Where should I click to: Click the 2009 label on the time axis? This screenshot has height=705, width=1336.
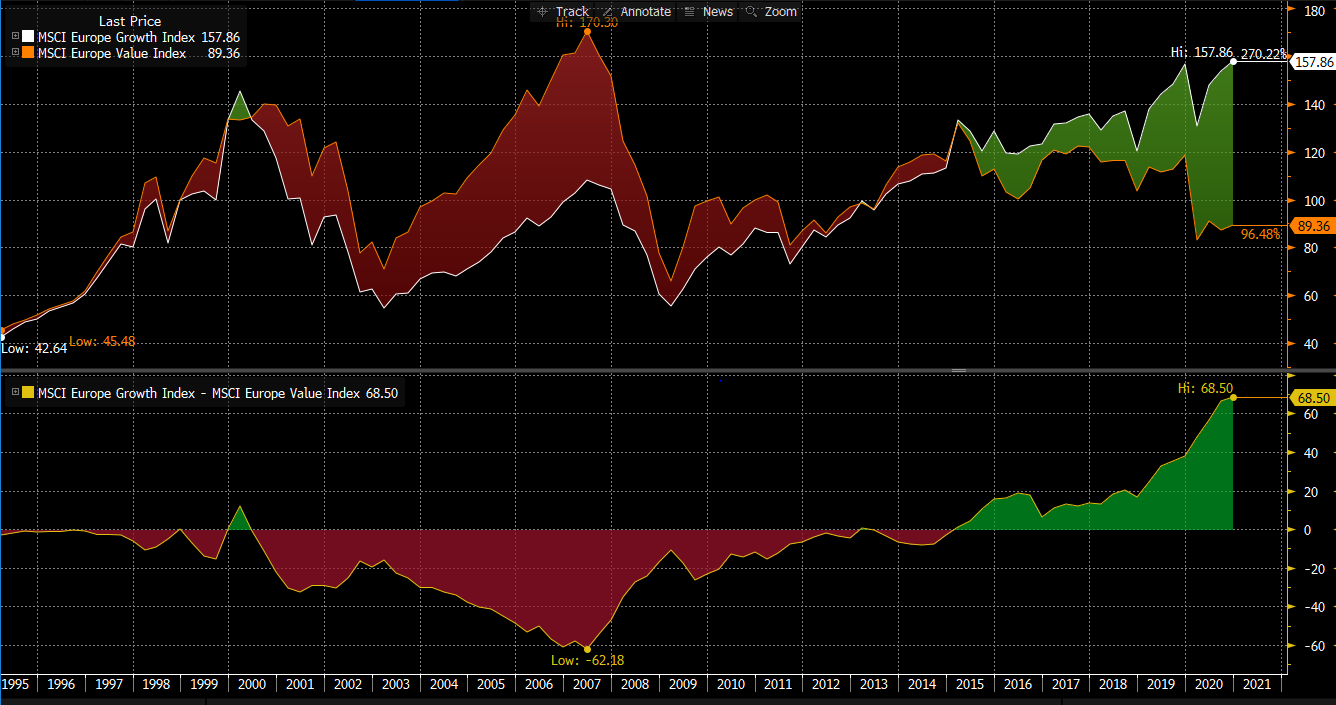pos(683,684)
